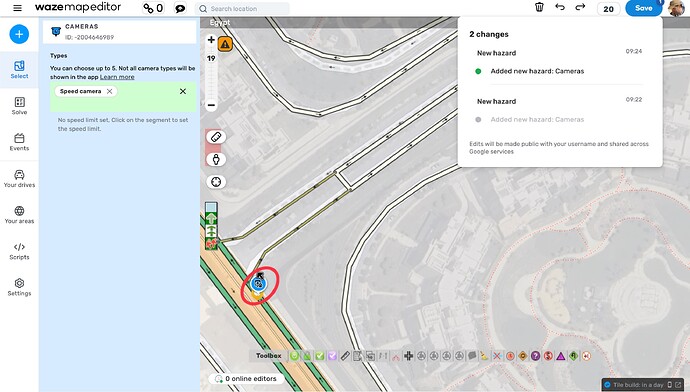The image size is (690, 392).
Task: Open the orange warning triangle icon
Action: click(x=225, y=44)
